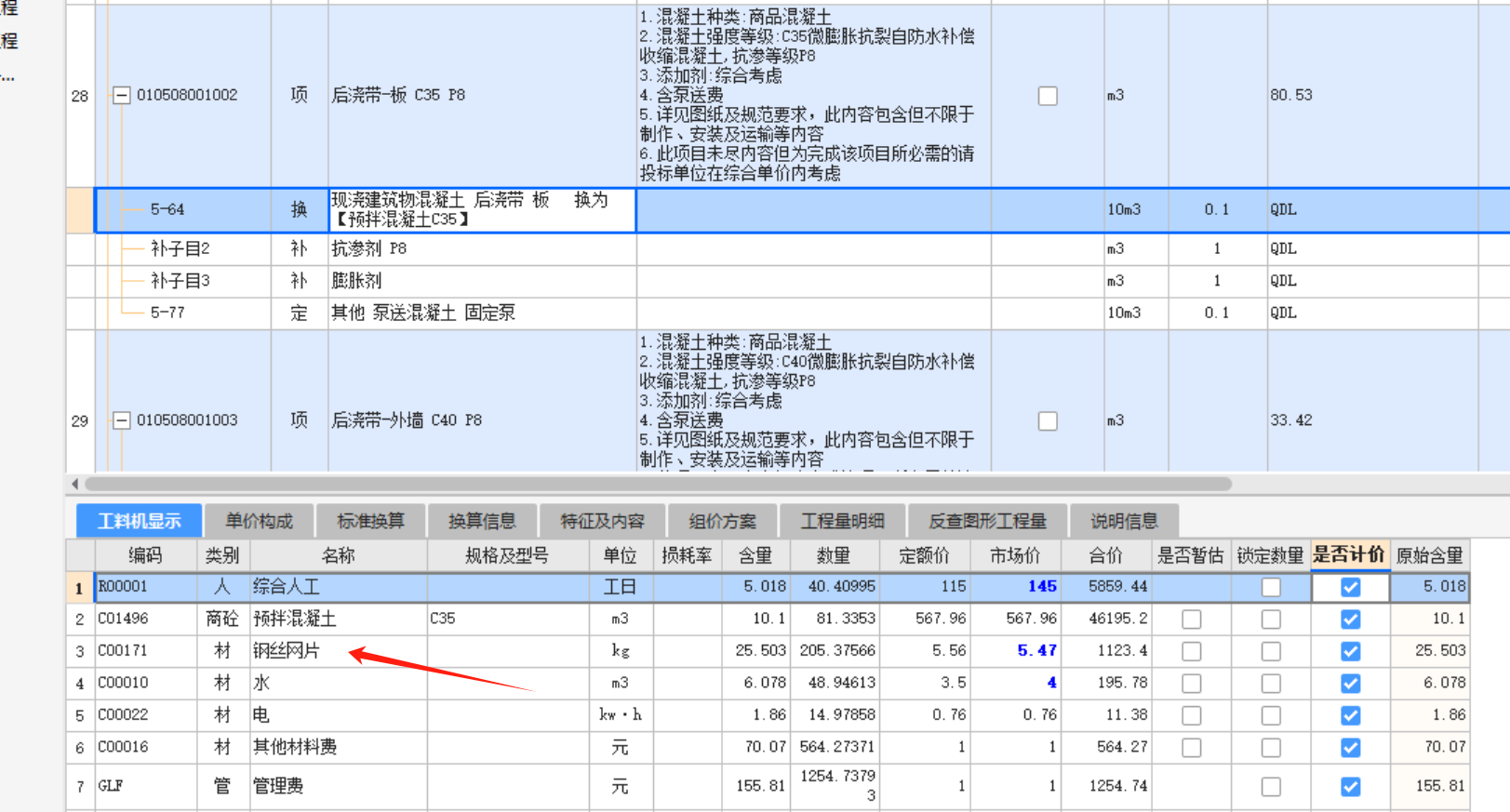Toggle 是否暂估 for 其他材料费 row
The height and width of the screenshot is (812, 1510).
1191,748
